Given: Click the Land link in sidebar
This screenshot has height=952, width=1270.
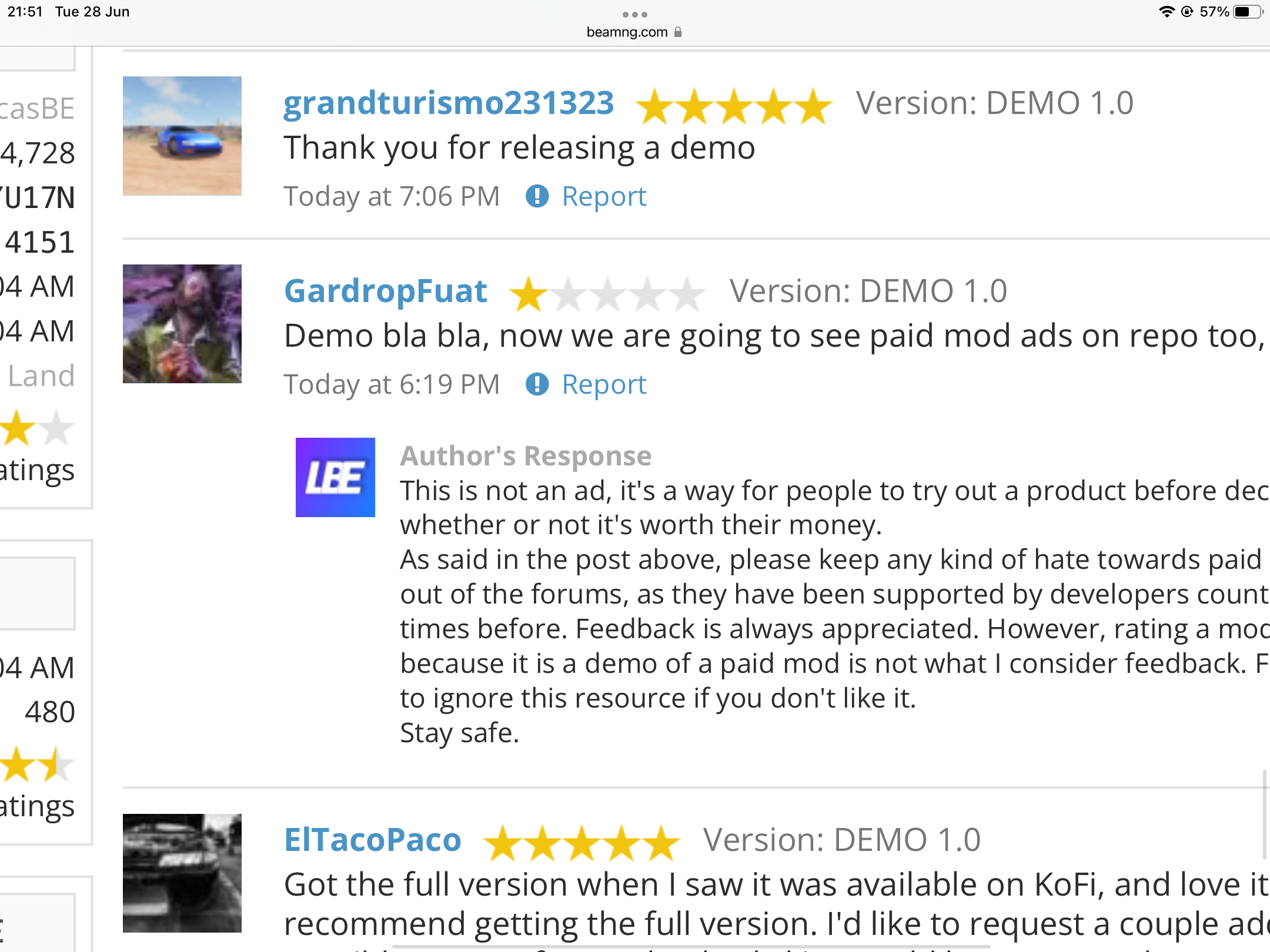Looking at the screenshot, I should pyautogui.click(x=41, y=376).
